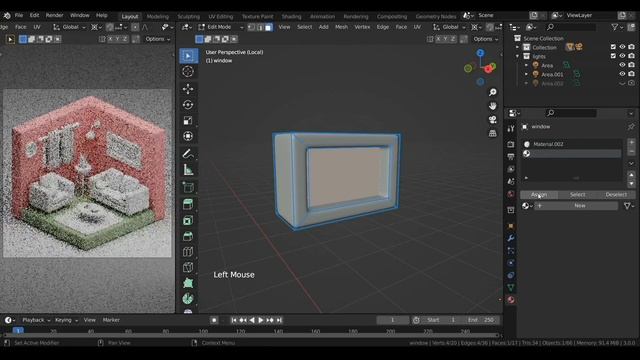Open the Window menu
Viewport: 640px width, 360px height.
pos(80,15)
